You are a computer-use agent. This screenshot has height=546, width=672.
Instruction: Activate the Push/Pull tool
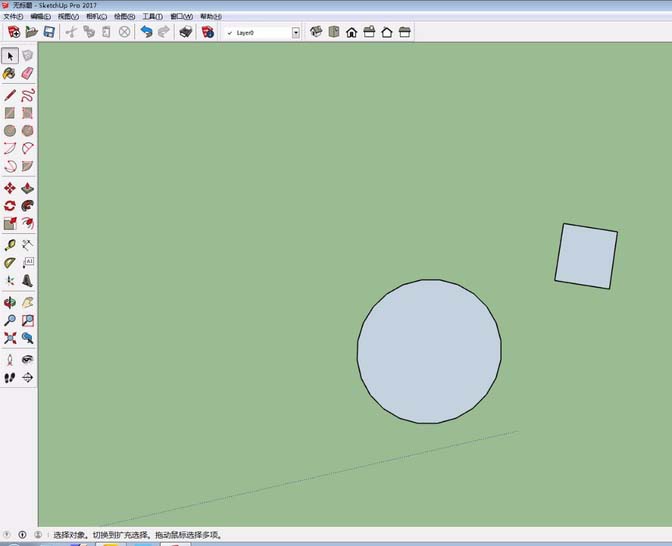tap(27, 188)
